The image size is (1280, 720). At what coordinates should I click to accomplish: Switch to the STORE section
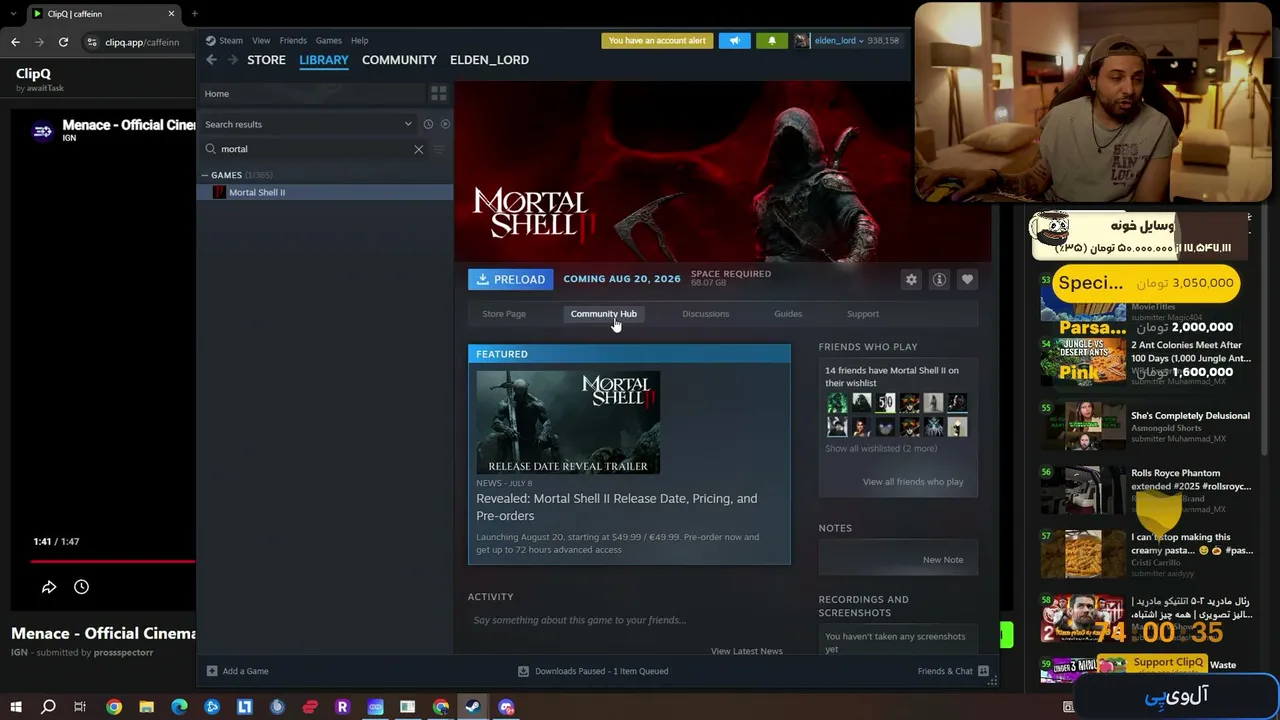coord(266,60)
